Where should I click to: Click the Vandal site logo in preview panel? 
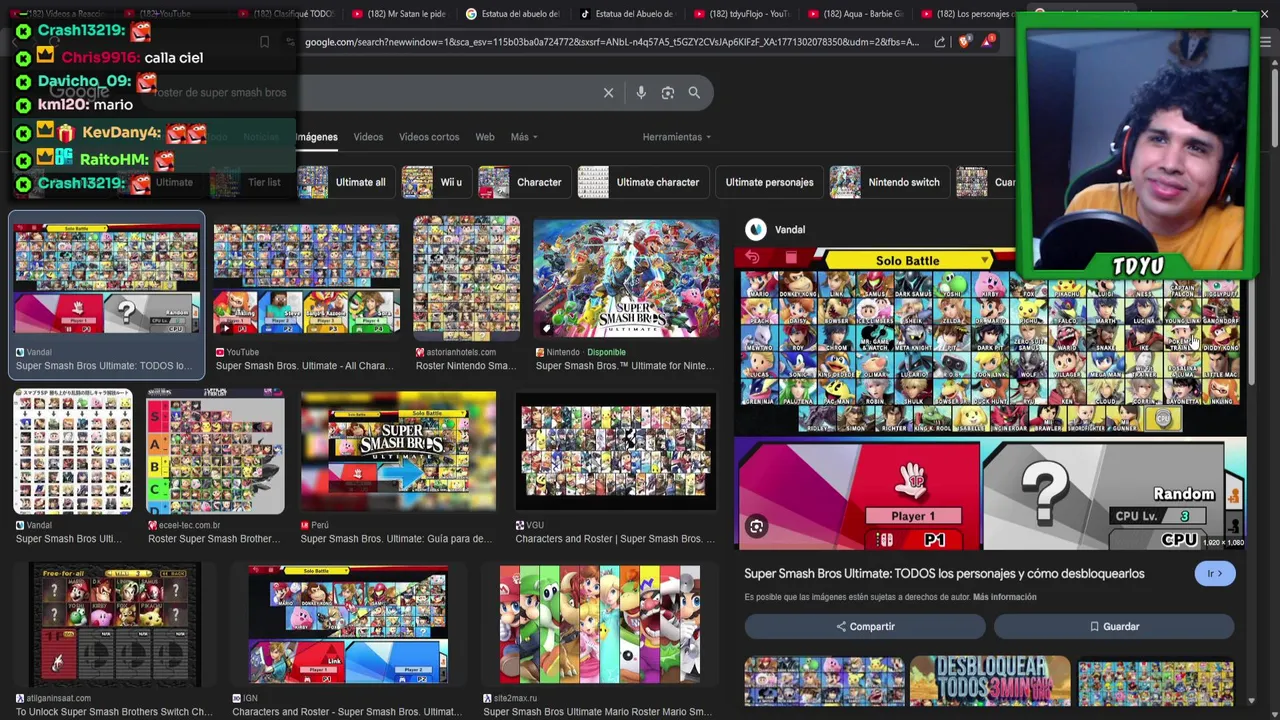(x=756, y=230)
